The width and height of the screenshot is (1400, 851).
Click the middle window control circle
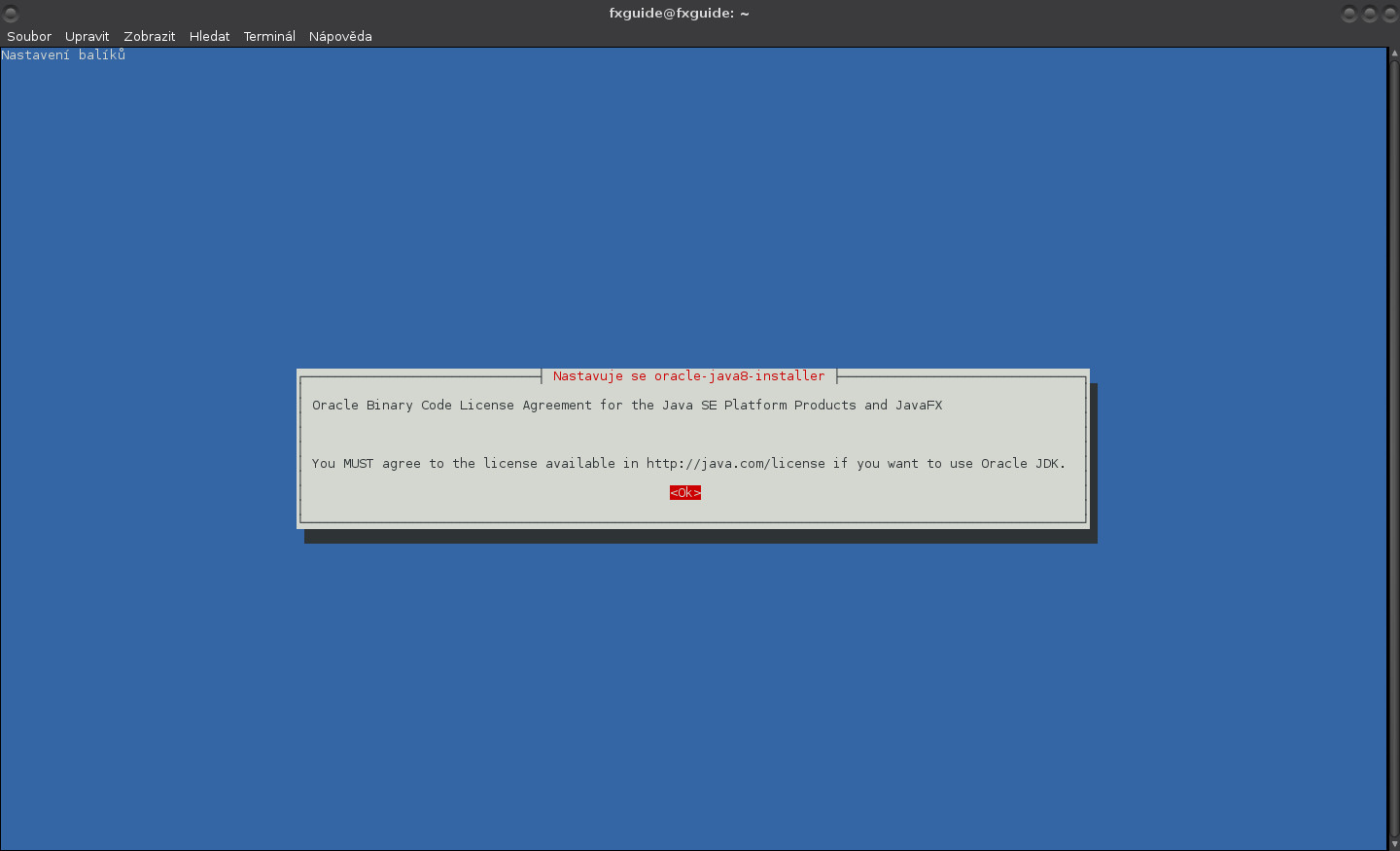point(1369,14)
